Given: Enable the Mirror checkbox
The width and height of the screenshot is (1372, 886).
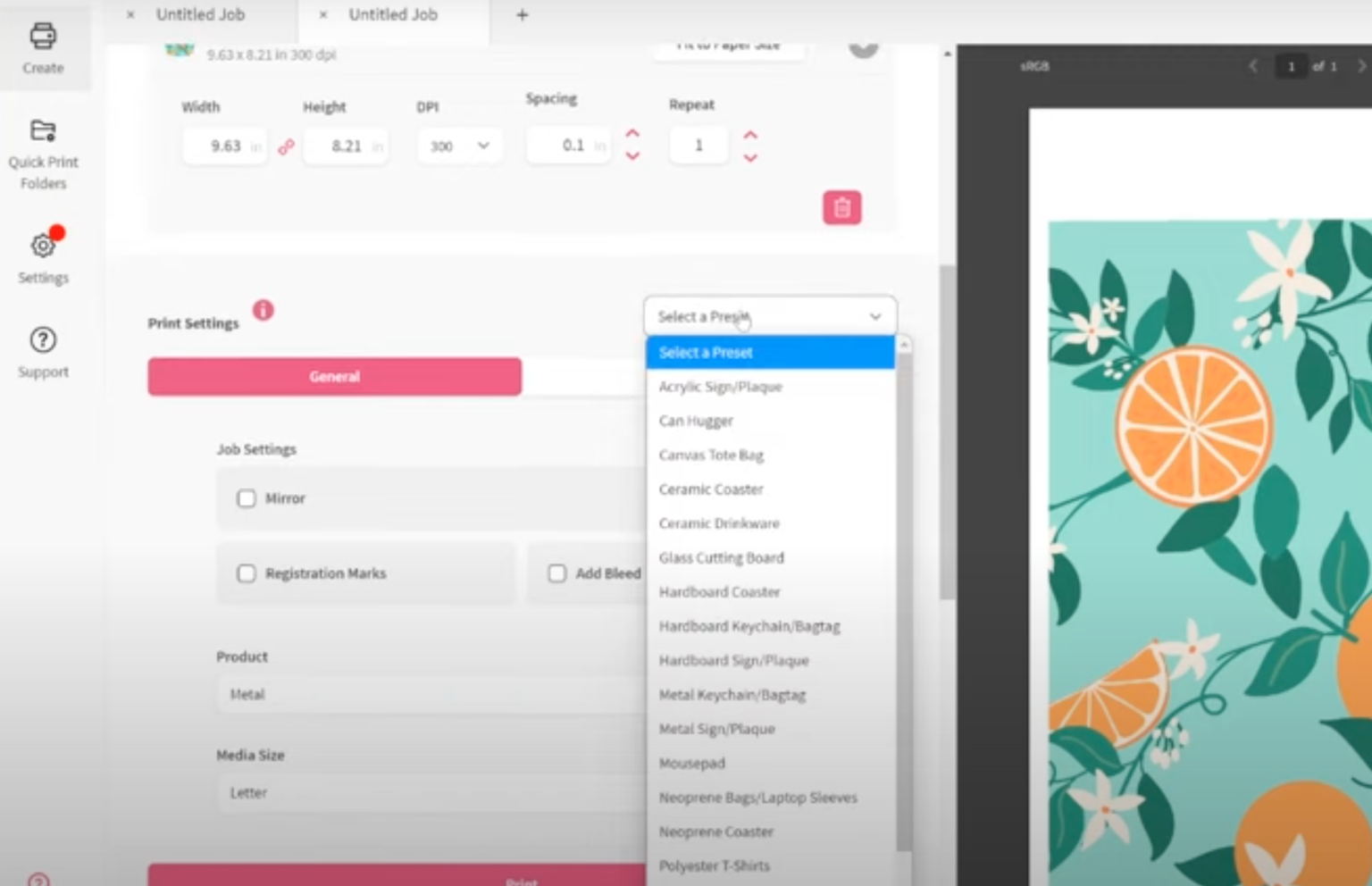Looking at the screenshot, I should click(x=247, y=498).
